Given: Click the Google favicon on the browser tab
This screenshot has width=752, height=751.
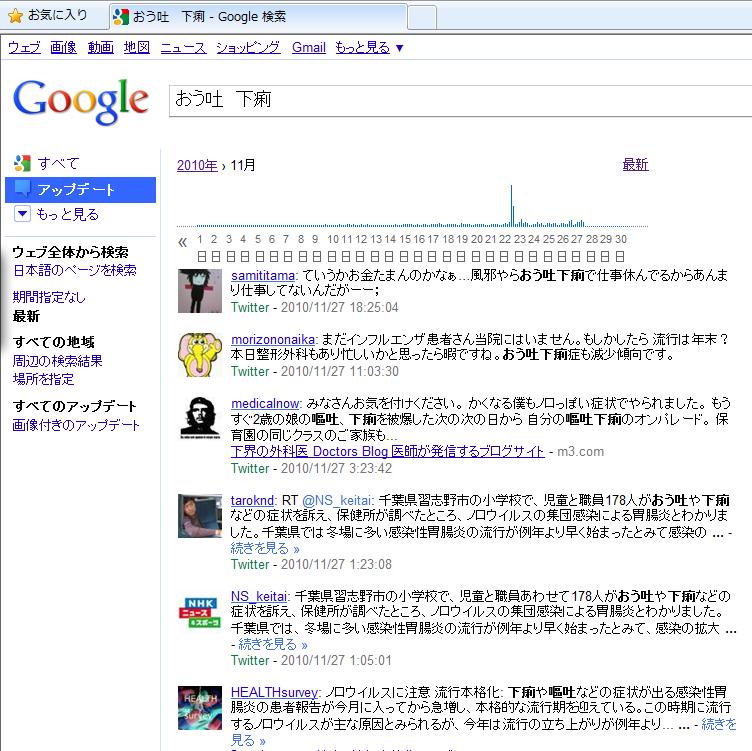Looking at the screenshot, I should tap(121, 16).
